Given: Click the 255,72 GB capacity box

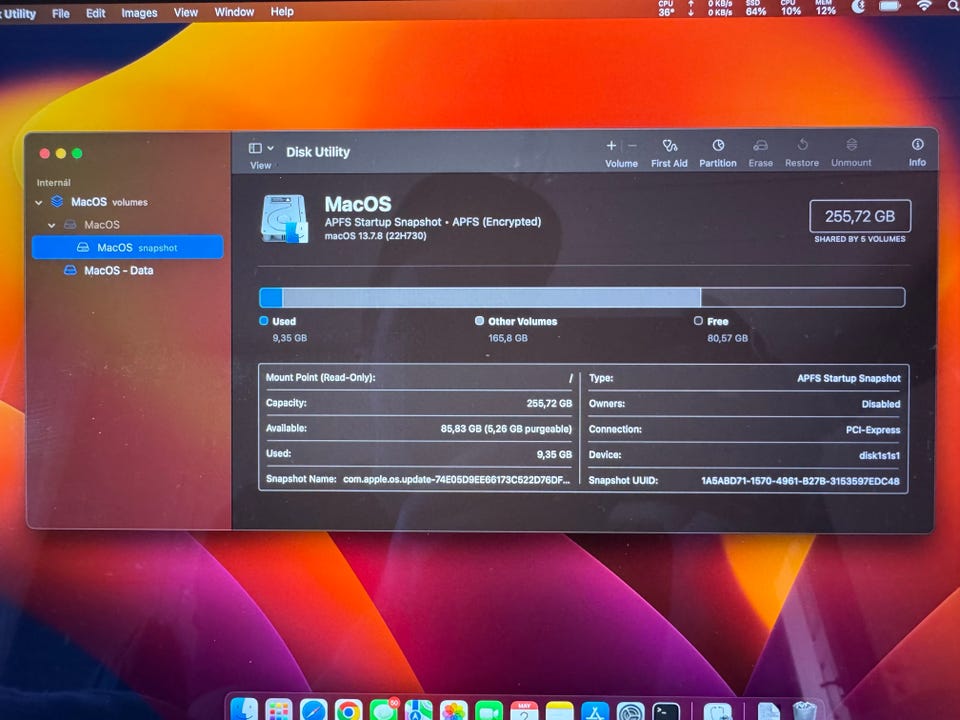Looking at the screenshot, I should click(860, 216).
